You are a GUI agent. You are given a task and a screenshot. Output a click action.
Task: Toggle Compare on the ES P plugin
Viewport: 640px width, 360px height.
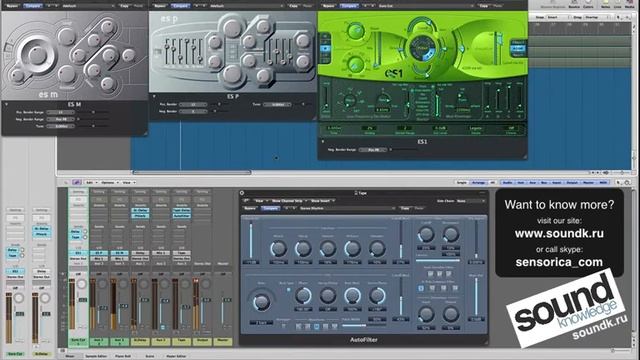[x=180, y=6]
